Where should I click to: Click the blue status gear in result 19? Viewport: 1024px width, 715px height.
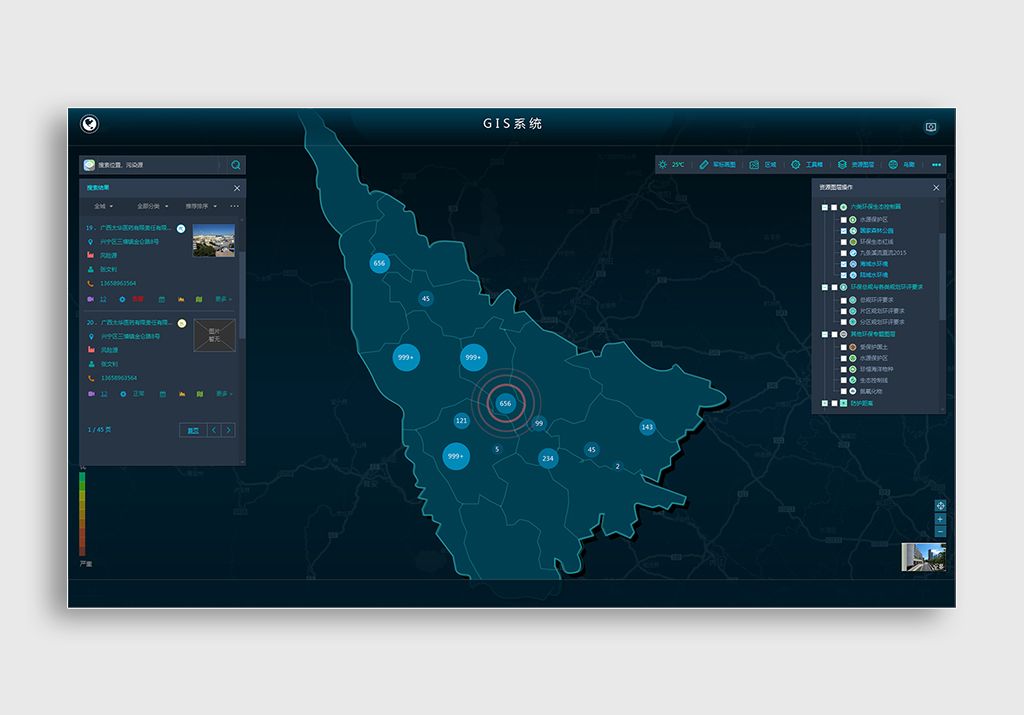click(122, 299)
